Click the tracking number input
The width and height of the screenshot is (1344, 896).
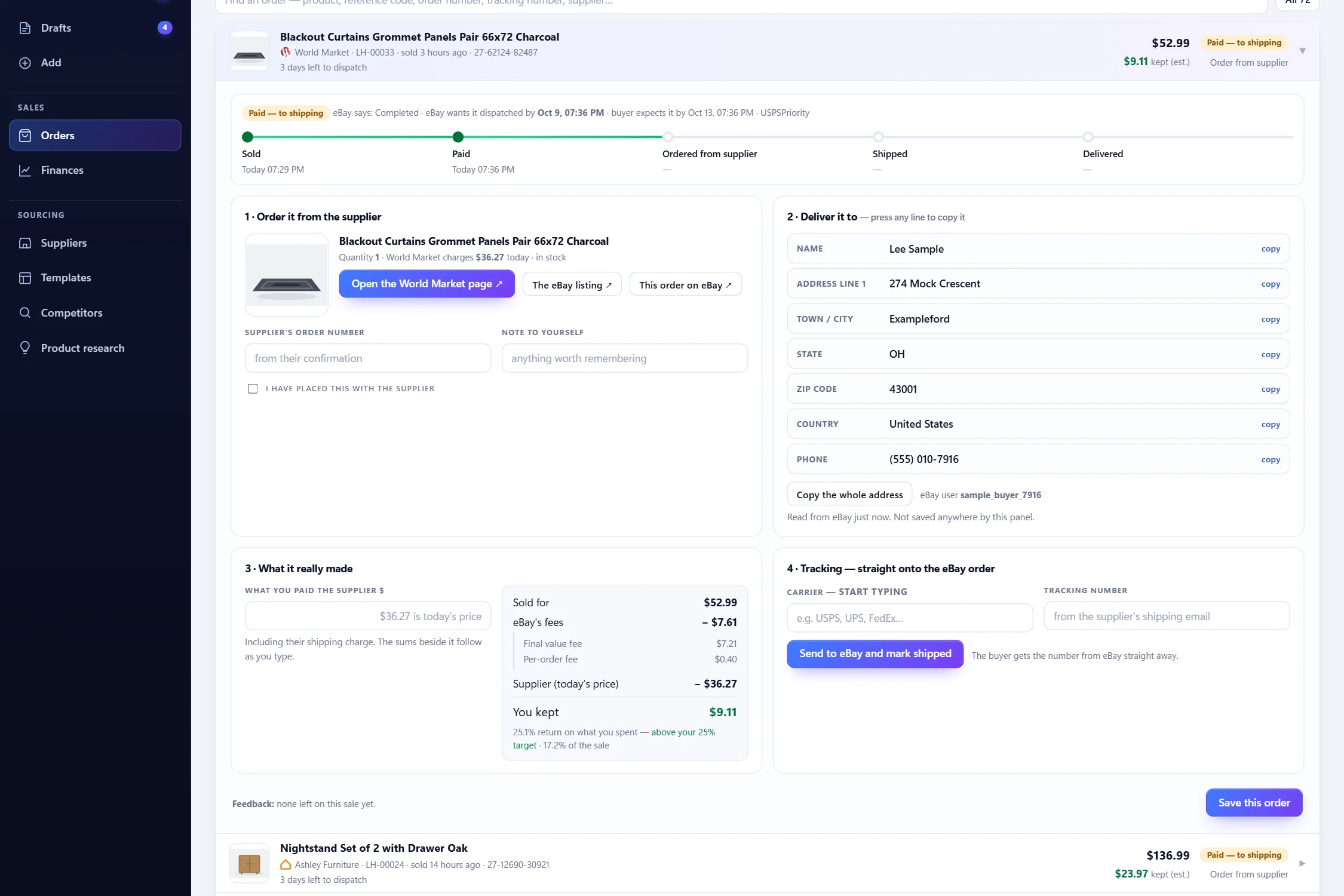click(x=1167, y=616)
